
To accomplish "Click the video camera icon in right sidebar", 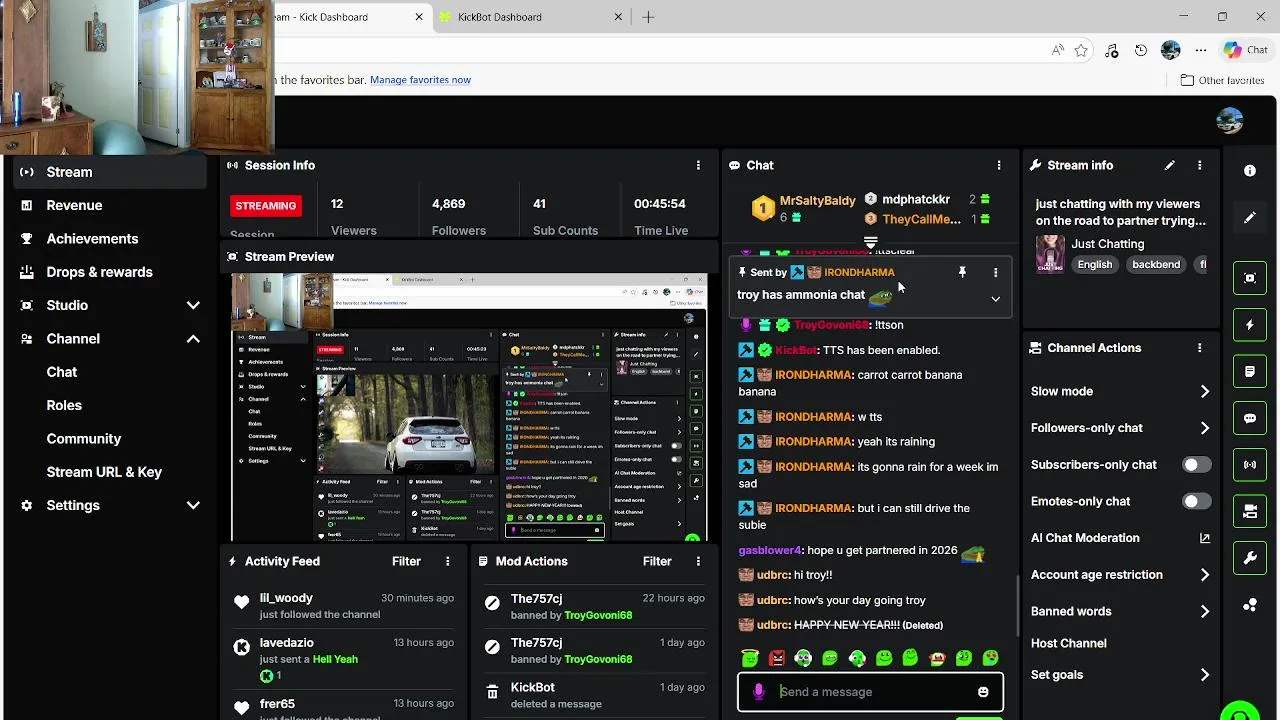I will 1249,511.
